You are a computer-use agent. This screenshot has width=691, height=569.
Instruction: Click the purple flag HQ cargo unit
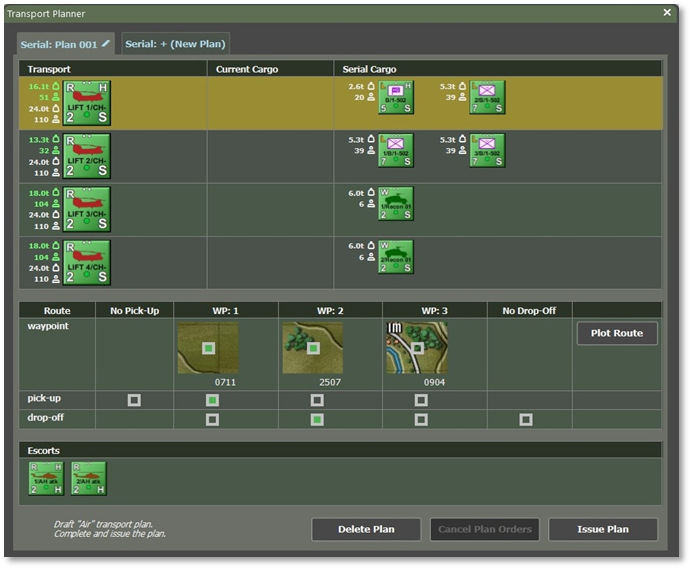(x=396, y=97)
